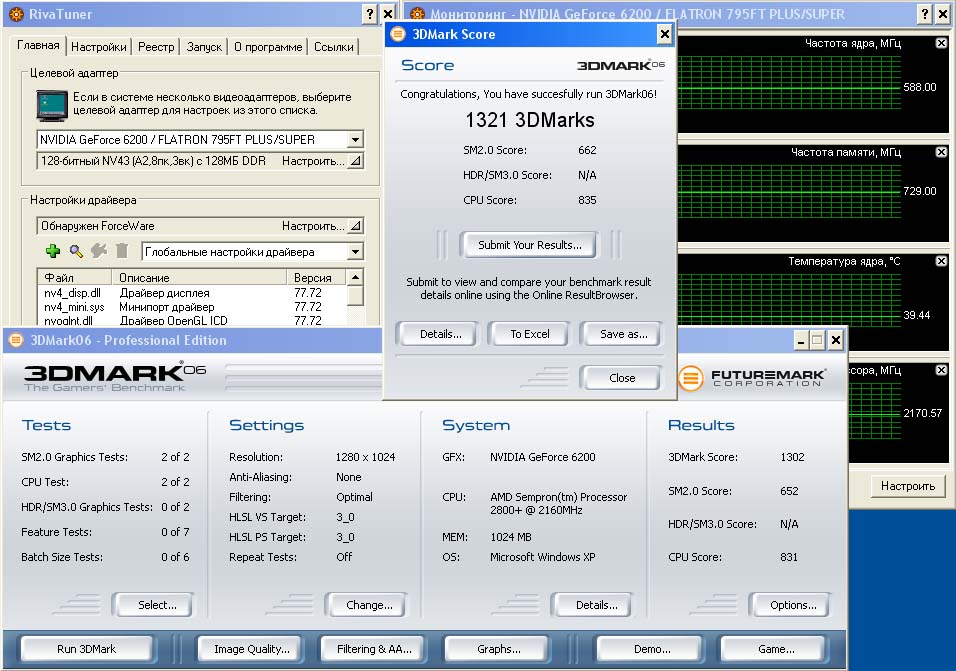956x671 pixels.
Task: Select the nv4_disp.dll row
Action: [192, 293]
